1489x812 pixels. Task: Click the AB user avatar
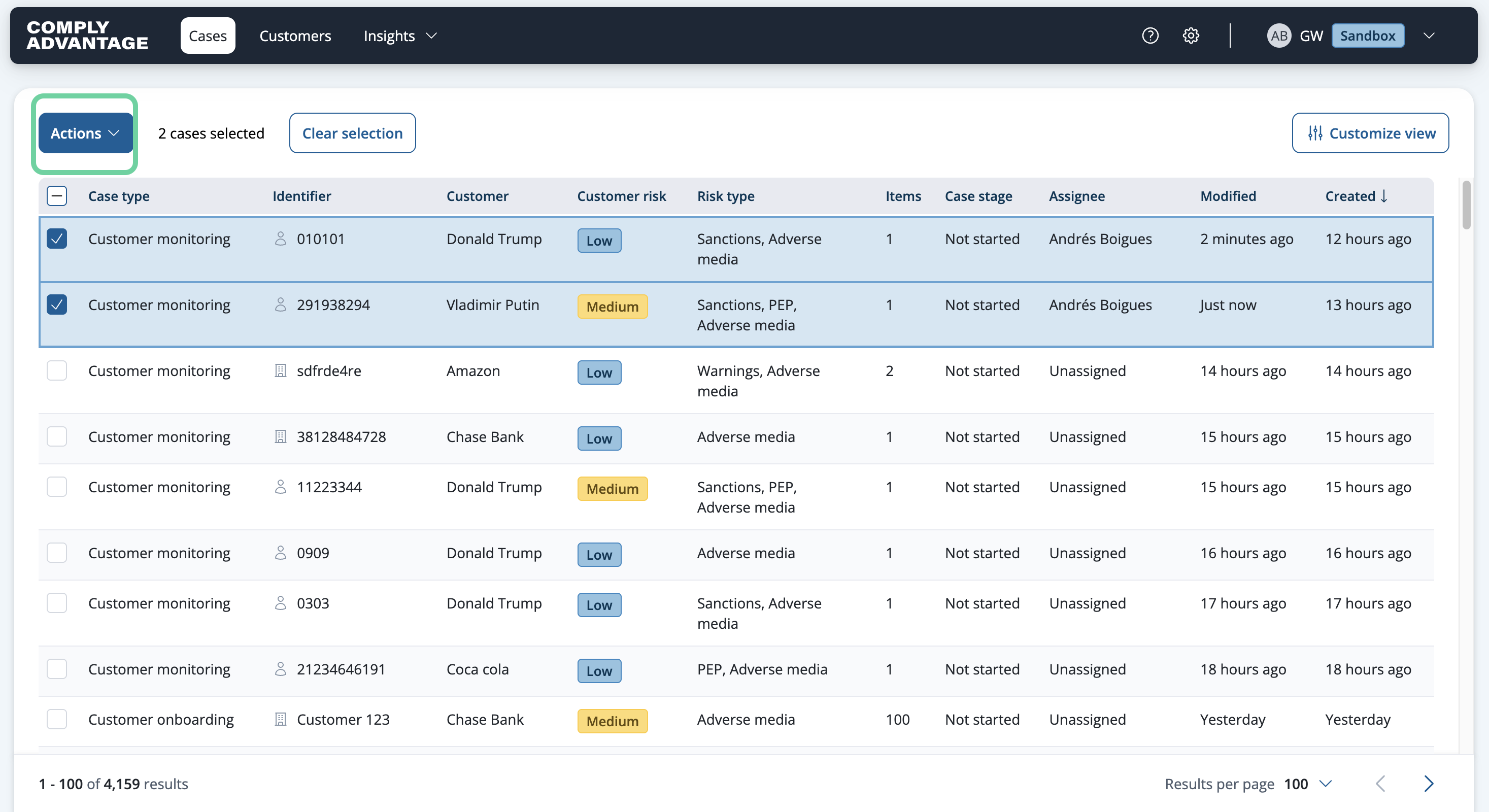(1278, 36)
